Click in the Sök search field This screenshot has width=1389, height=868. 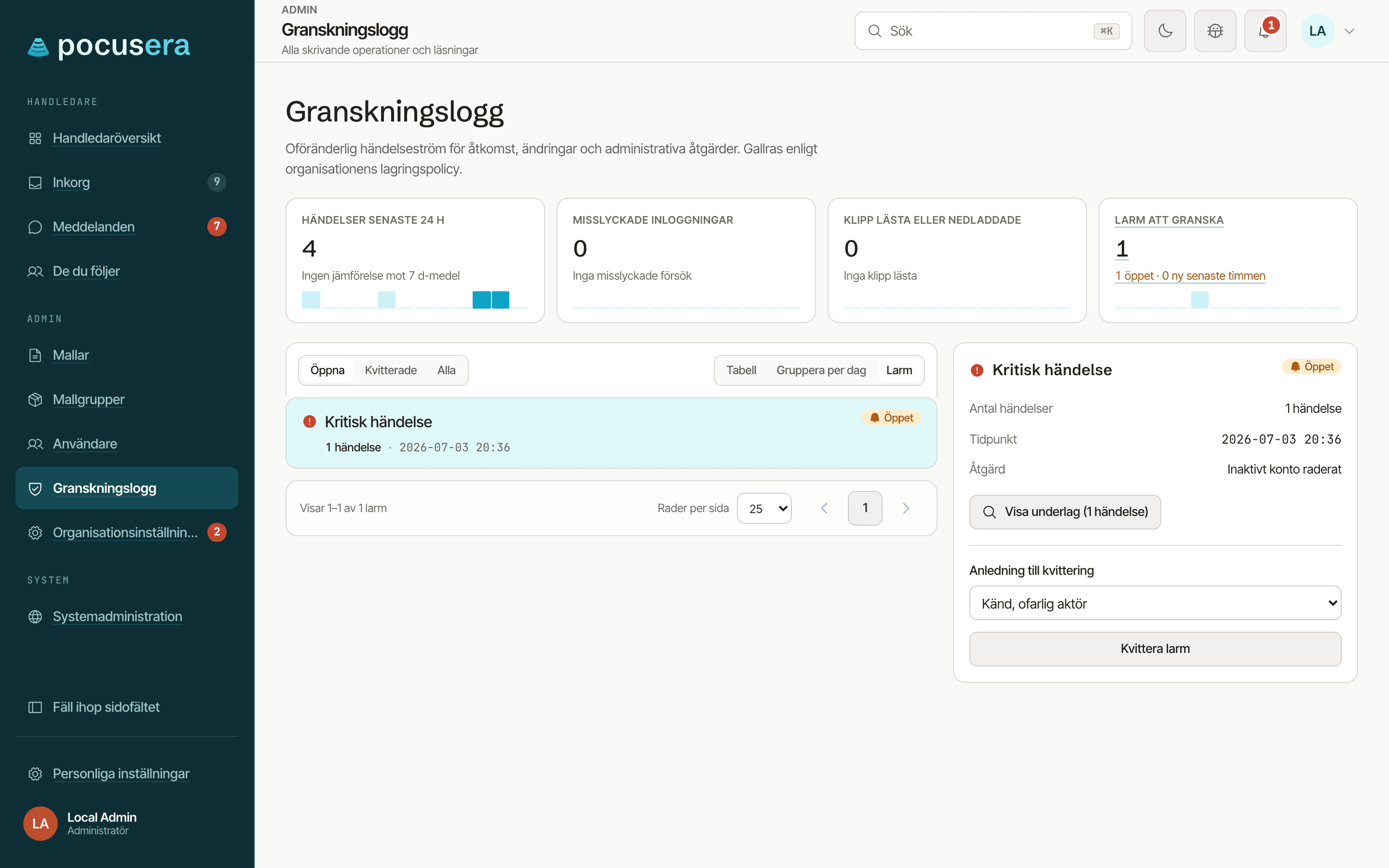tap(993, 31)
